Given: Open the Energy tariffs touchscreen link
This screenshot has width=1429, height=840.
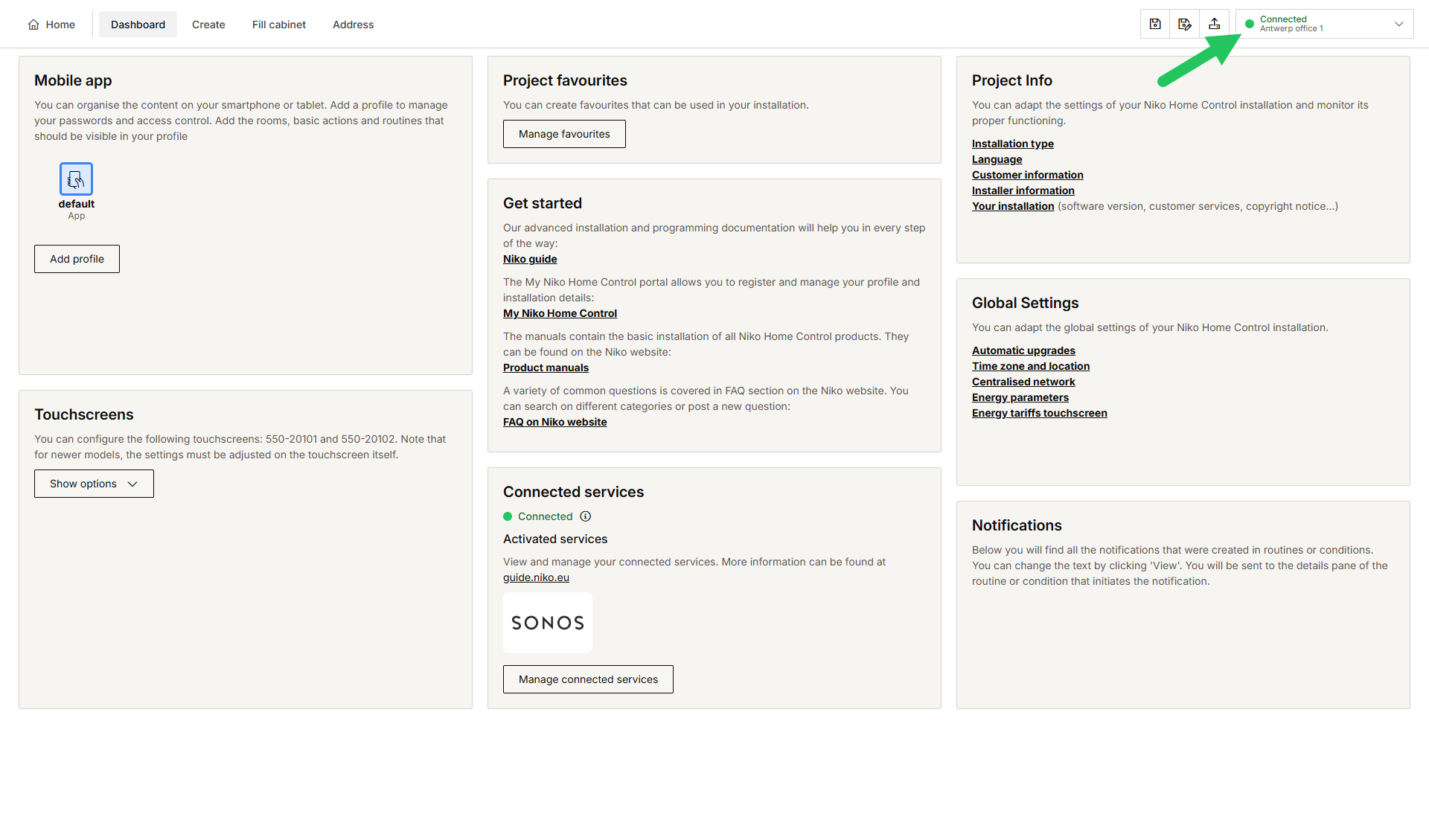Looking at the screenshot, I should pos(1039,413).
